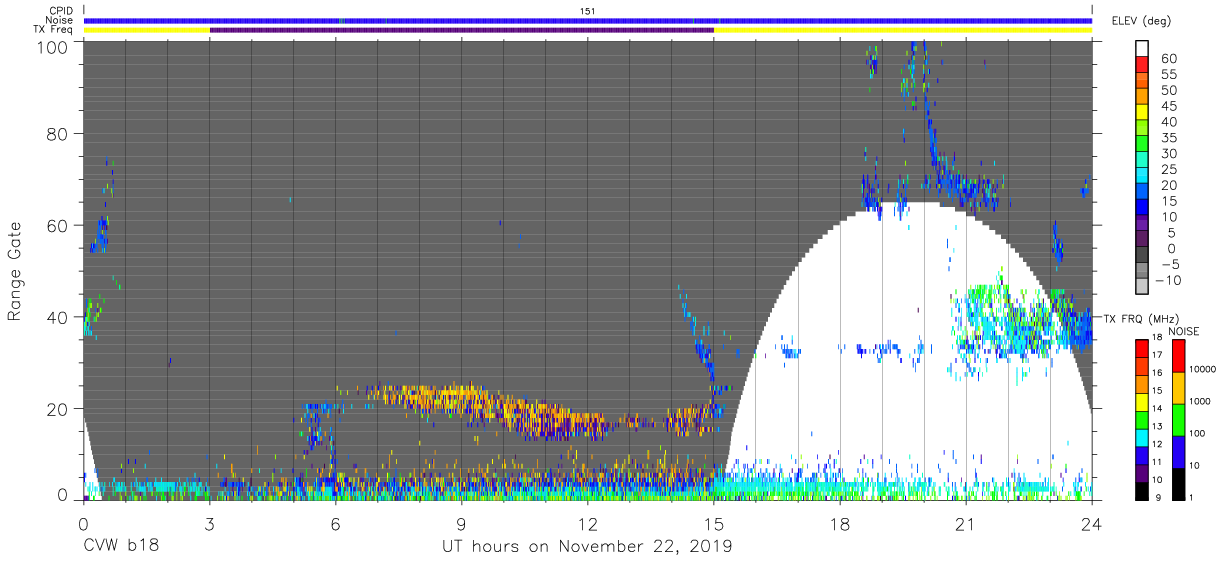This screenshot has width=1228, height=567.
Task: Click the x-axis tick label '6'
Action: [x=336, y=524]
